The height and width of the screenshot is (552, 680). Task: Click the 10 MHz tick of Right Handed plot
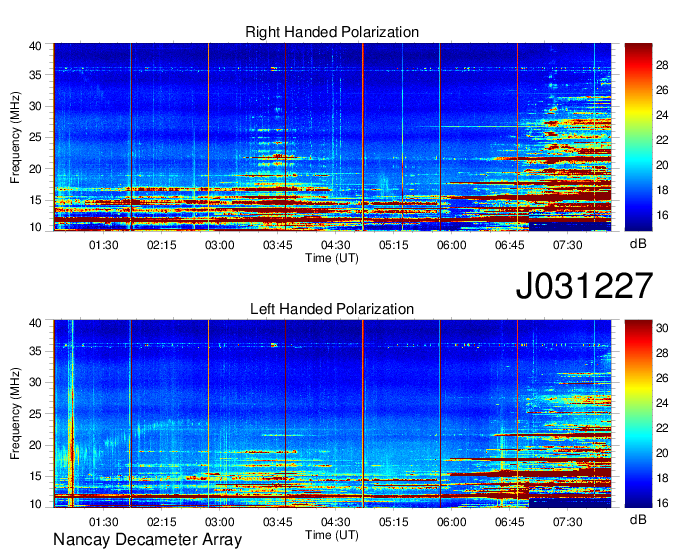(36, 227)
